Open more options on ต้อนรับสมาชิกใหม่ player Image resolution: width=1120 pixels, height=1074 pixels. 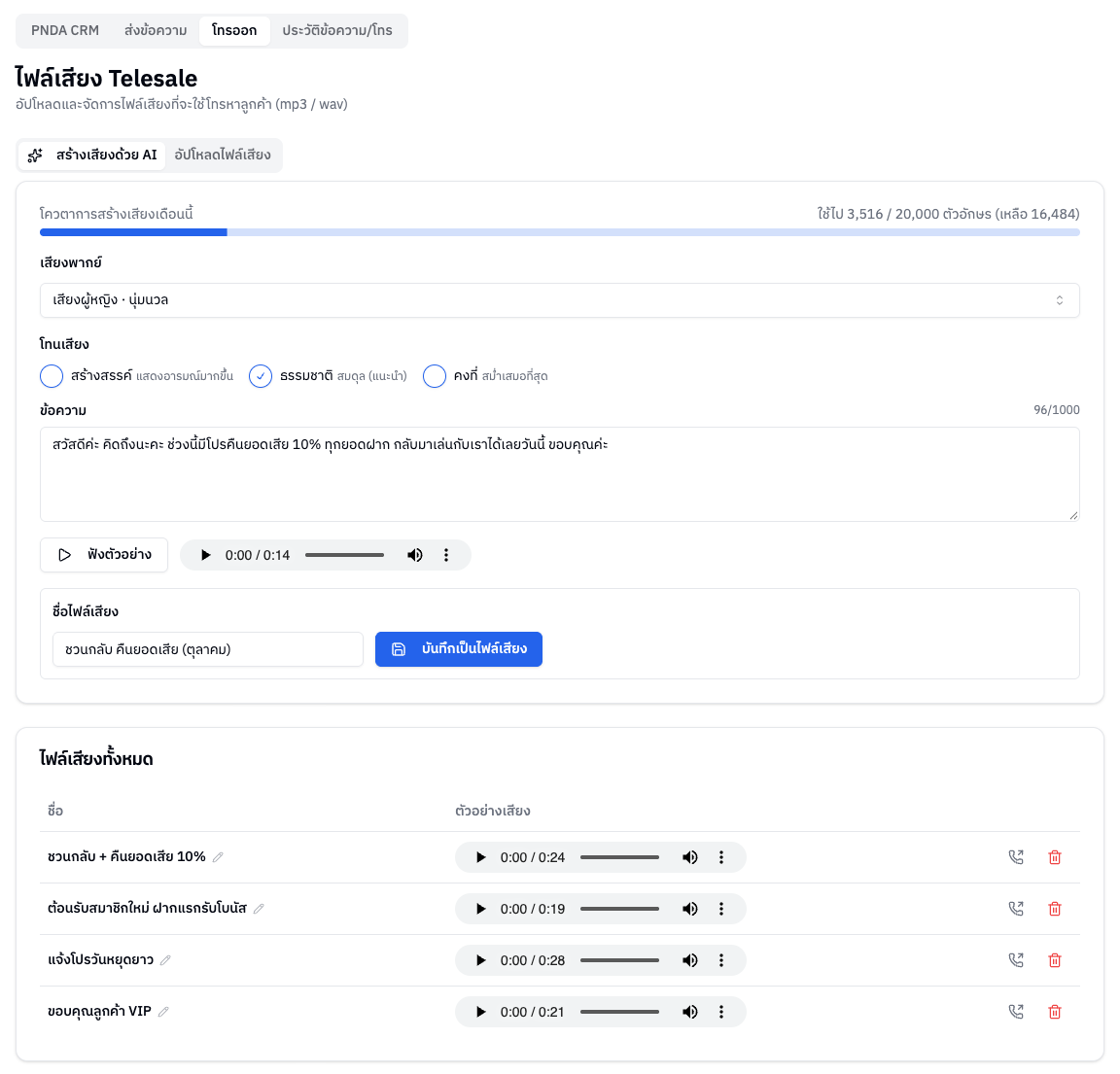(x=721, y=909)
